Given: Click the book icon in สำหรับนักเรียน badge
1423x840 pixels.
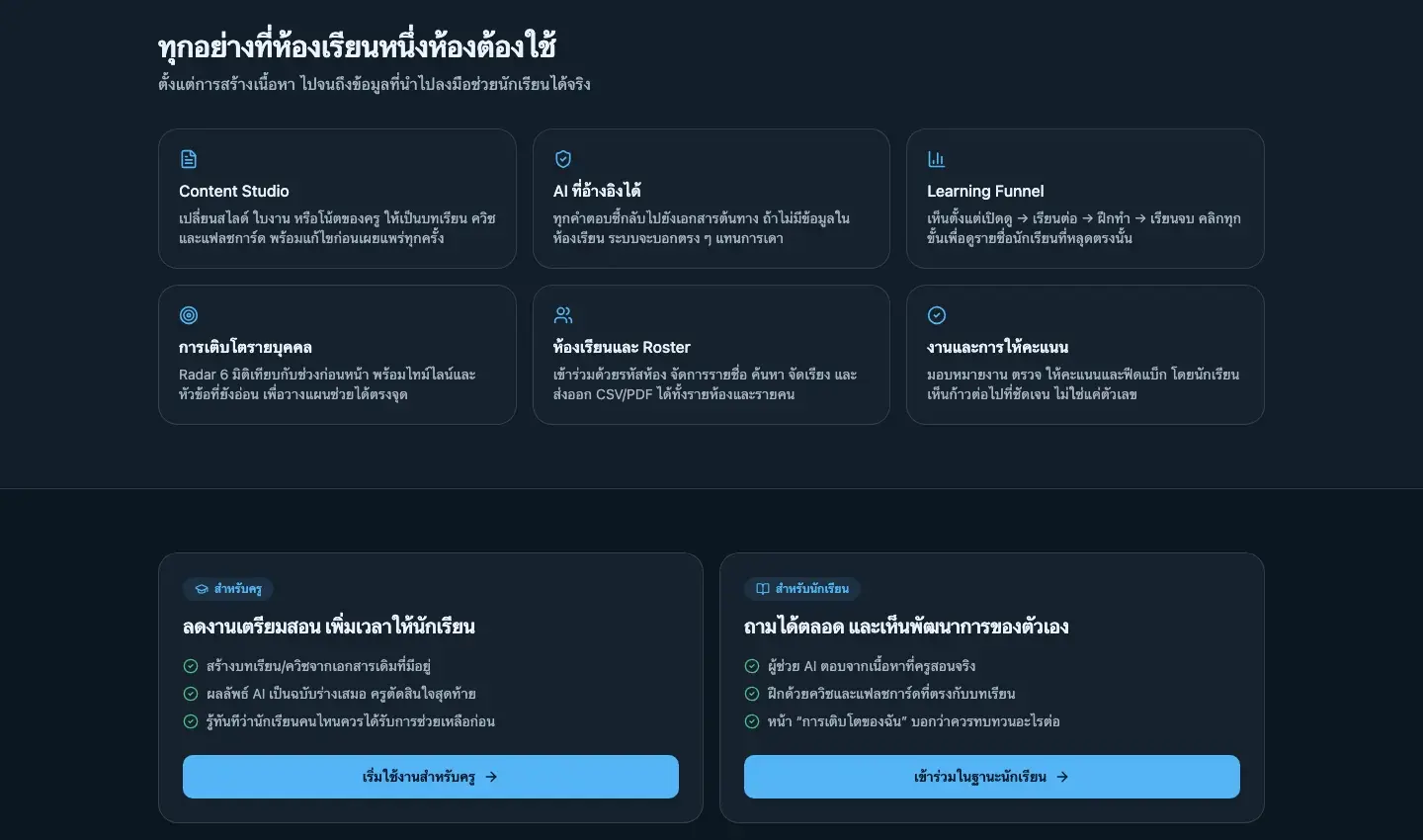Looking at the screenshot, I should [763, 589].
